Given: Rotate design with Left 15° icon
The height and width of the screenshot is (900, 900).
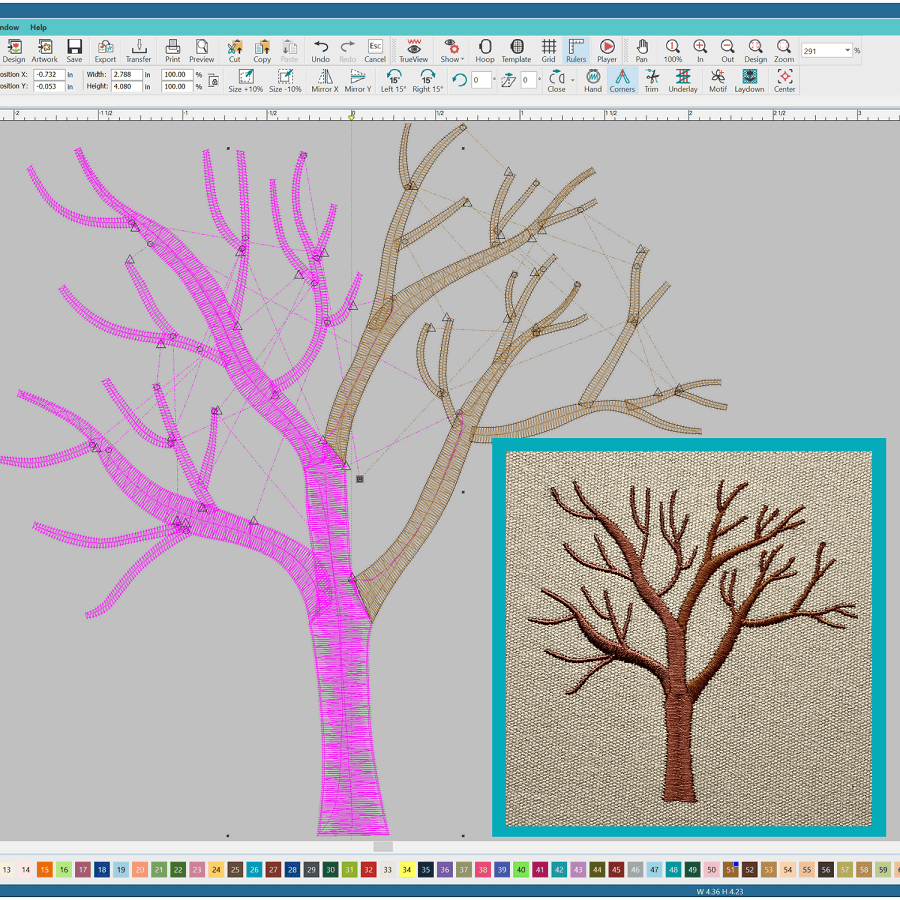Looking at the screenshot, I should point(393,81).
